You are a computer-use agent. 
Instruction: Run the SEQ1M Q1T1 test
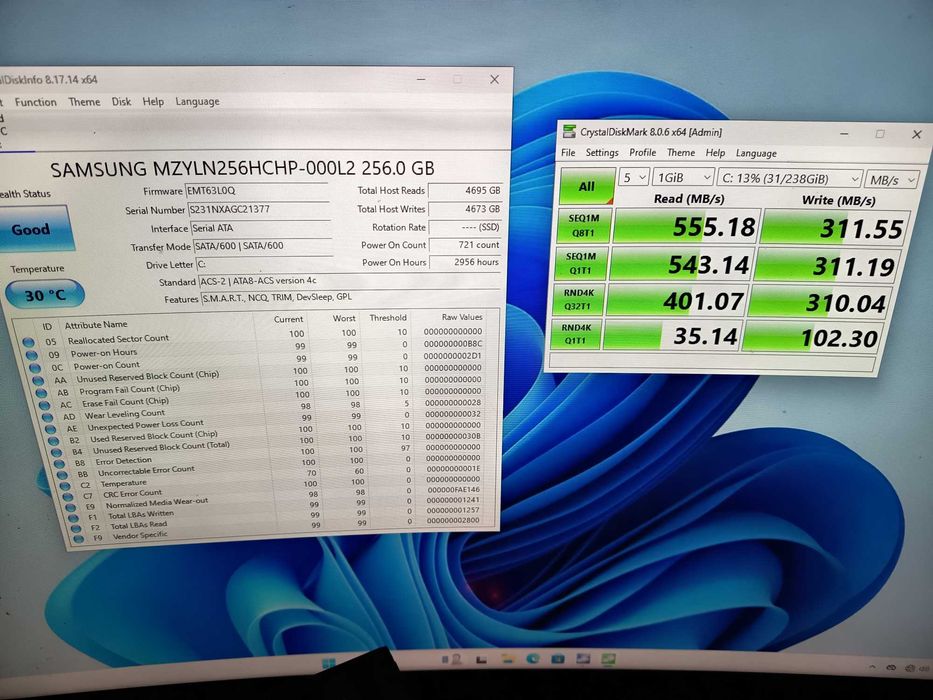579,263
